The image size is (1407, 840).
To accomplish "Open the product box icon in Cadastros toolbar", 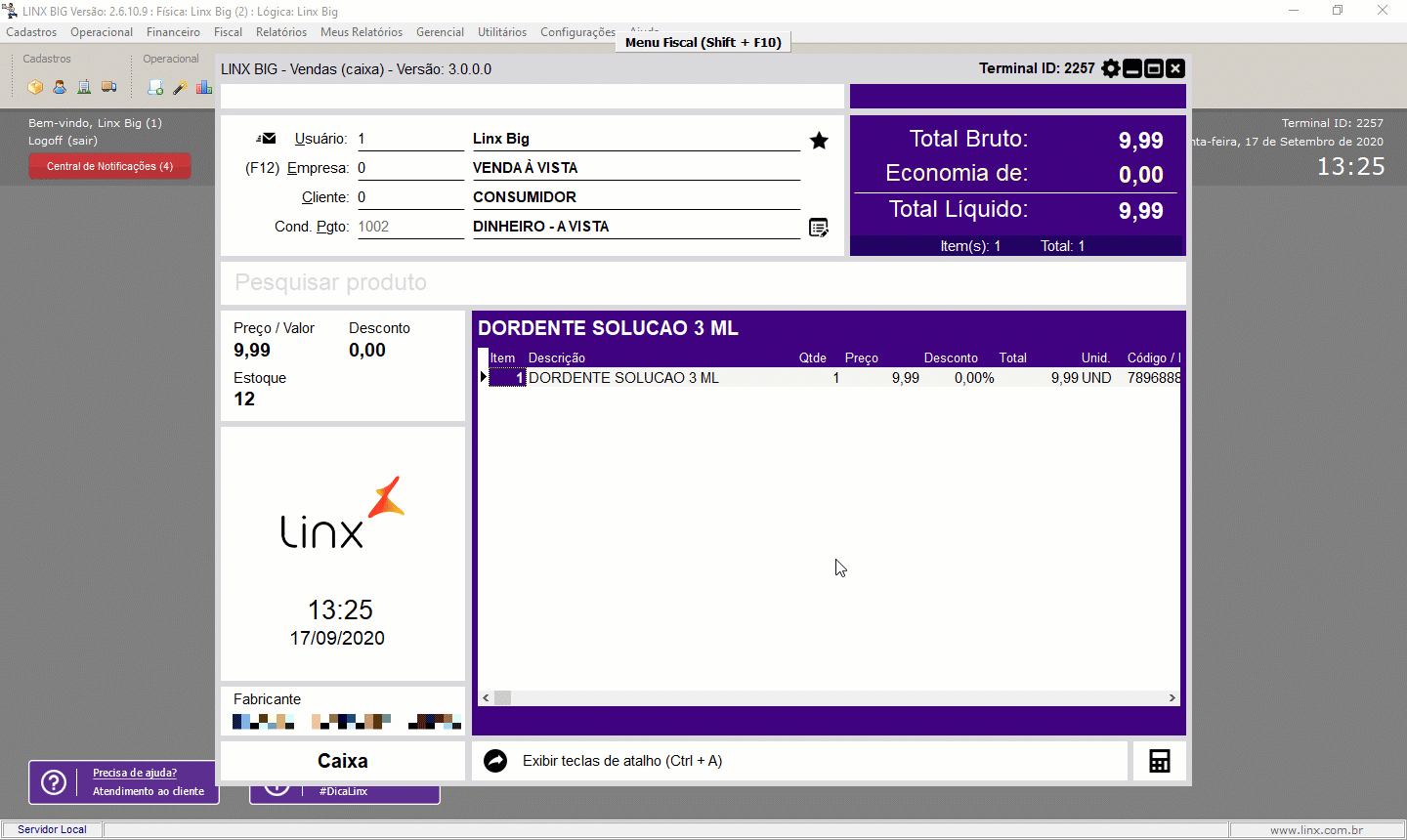I will click(35, 87).
